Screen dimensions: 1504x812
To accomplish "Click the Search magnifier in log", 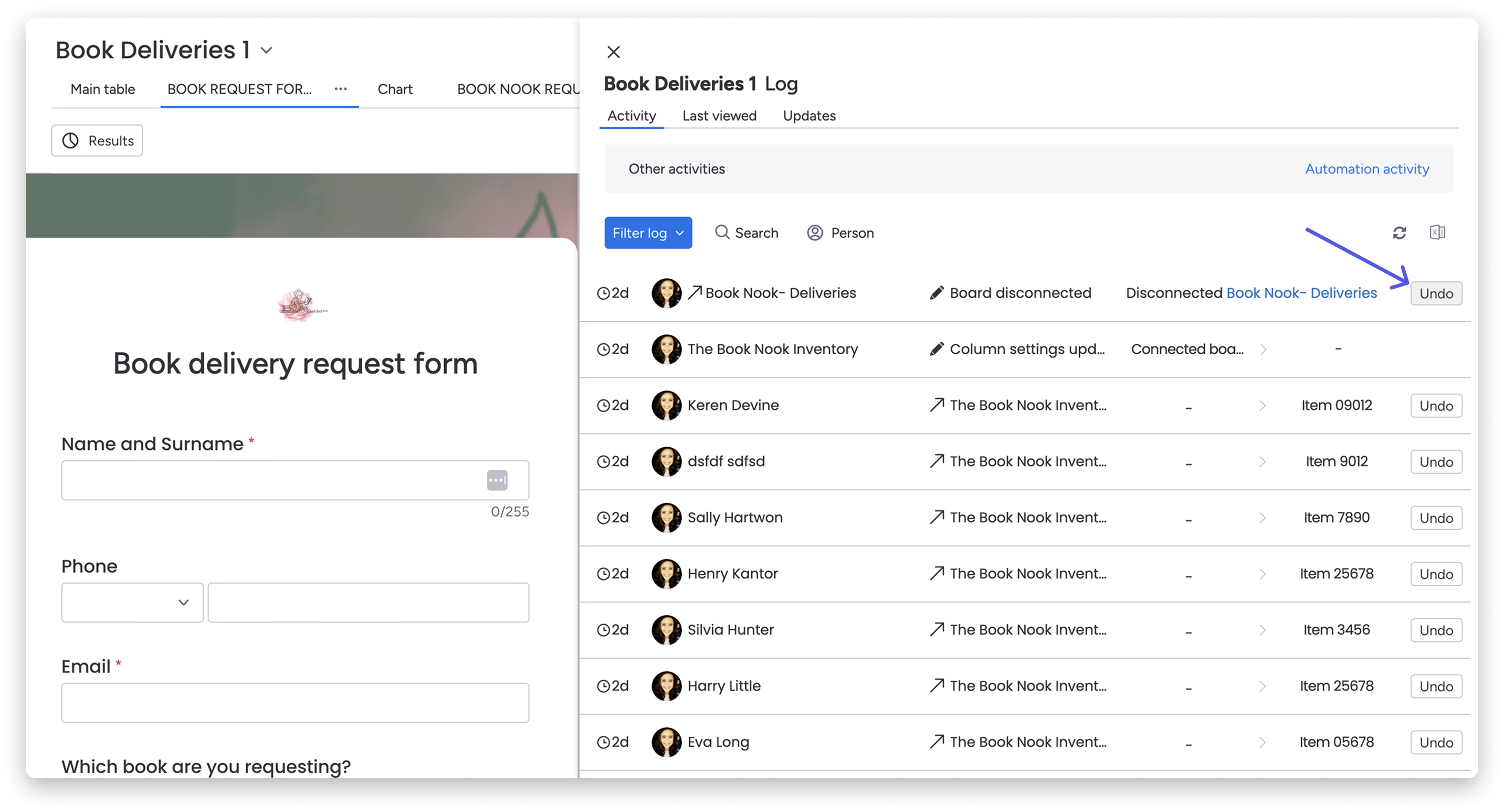I will [x=722, y=233].
